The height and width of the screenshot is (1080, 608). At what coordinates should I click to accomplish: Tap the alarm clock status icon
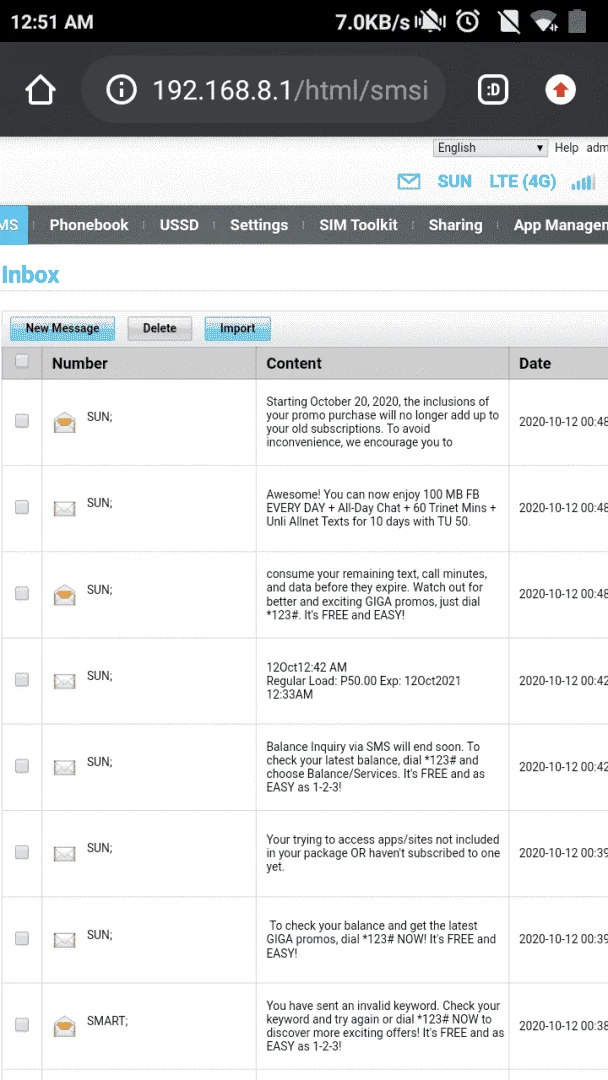(468, 21)
